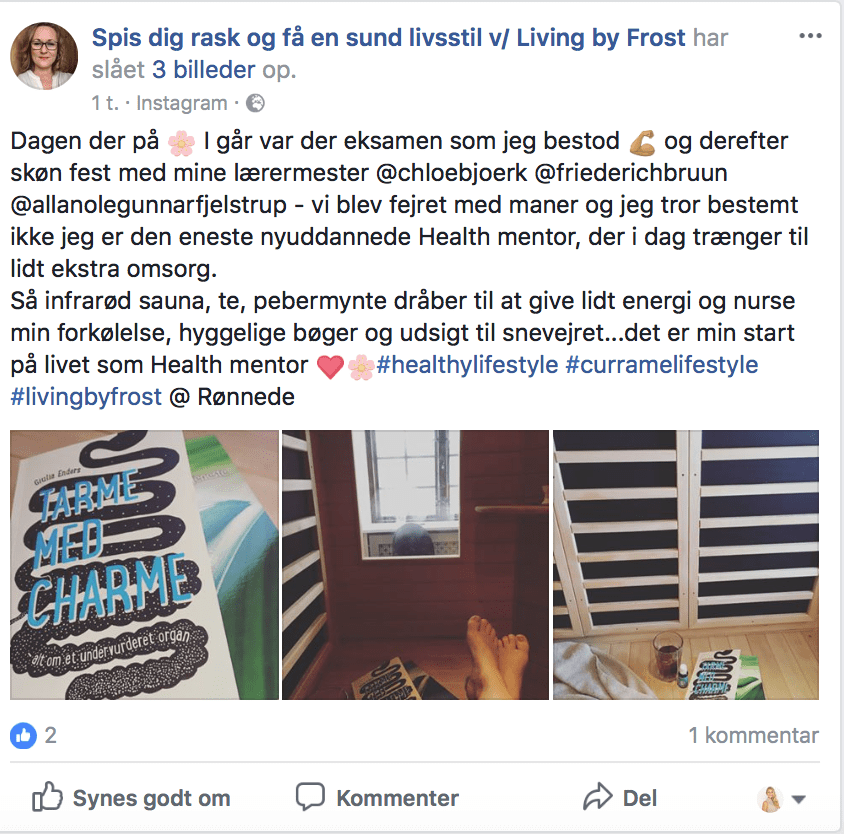Image resolution: width=844 pixels, height=834 pixels.
Task: Open the #curramelifestyle hashtag
Action: 662,365
